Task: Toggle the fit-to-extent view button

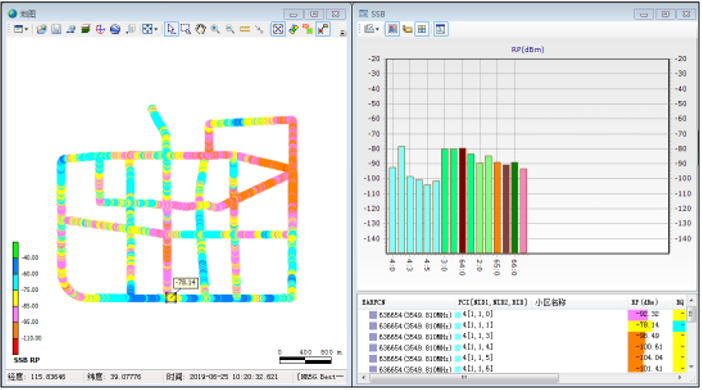Action: [x=278, y=30]
